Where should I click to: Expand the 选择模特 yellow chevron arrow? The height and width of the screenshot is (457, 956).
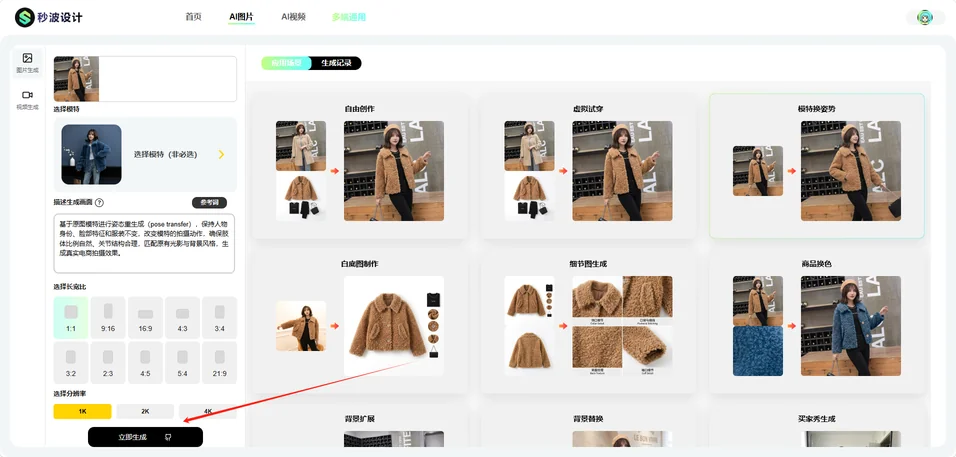(x=221, y=155)
